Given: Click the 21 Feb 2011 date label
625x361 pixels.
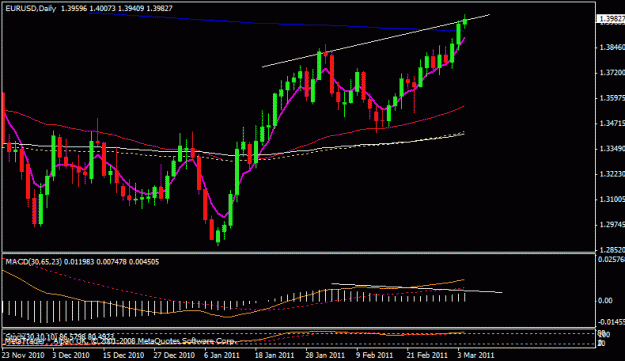Looking at the screenshot, I should (427, 355).
